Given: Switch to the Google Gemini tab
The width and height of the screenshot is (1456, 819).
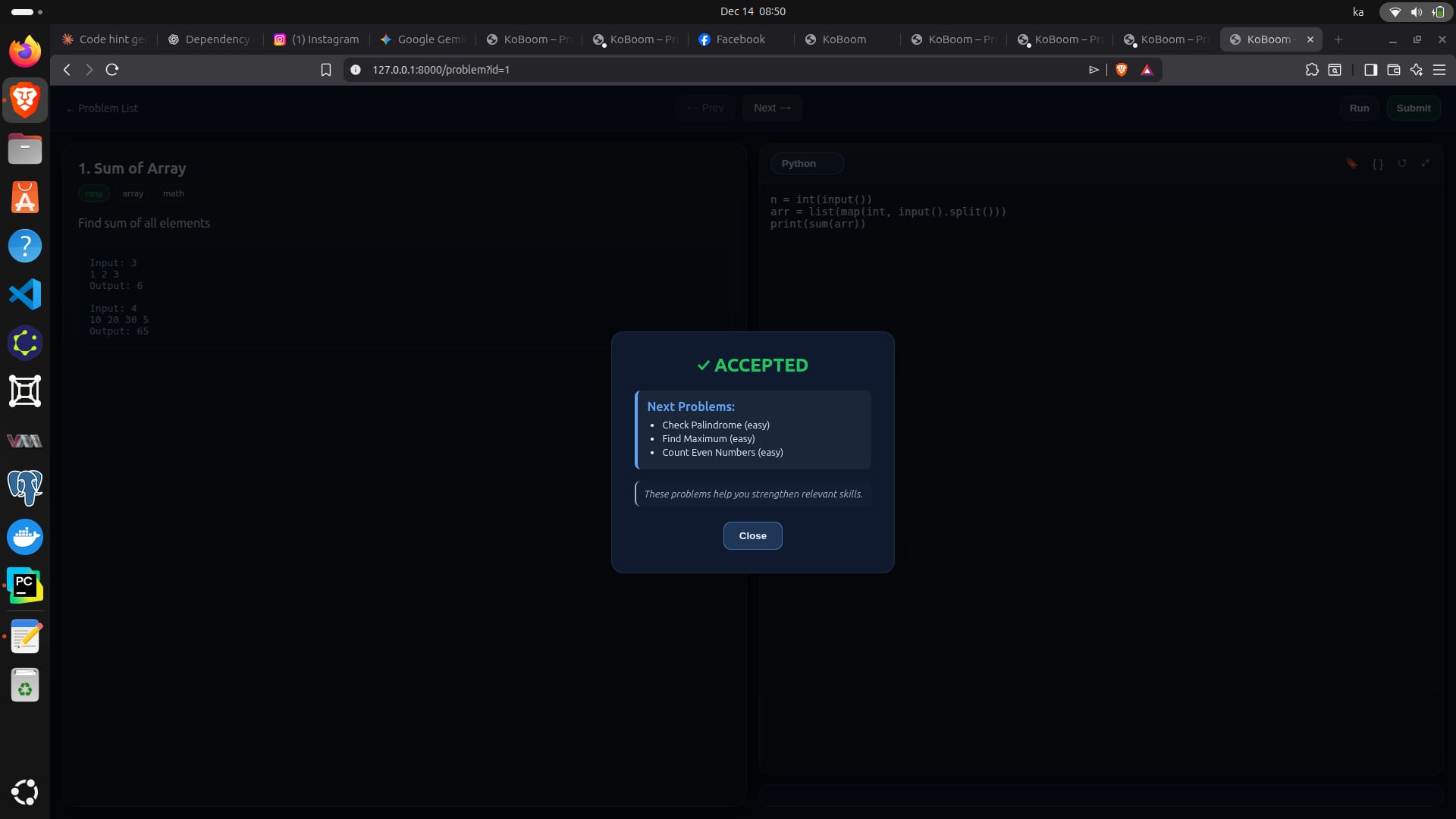Looking at the screenshot, I should click(422, 39).
